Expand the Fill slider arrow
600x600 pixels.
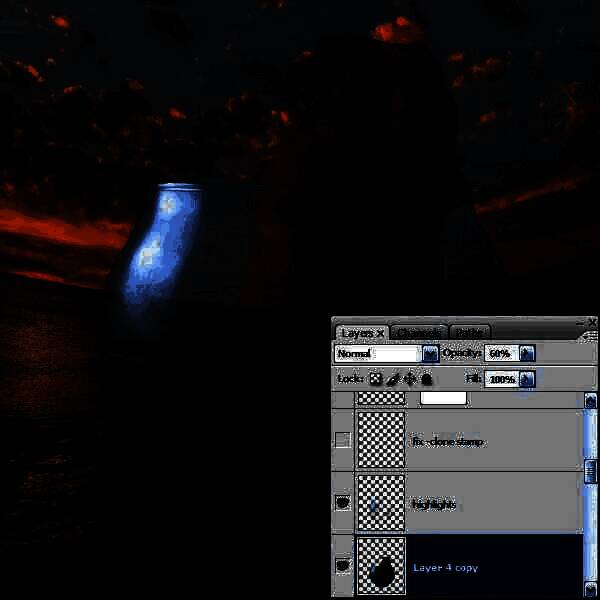click(x=527, y=379)
